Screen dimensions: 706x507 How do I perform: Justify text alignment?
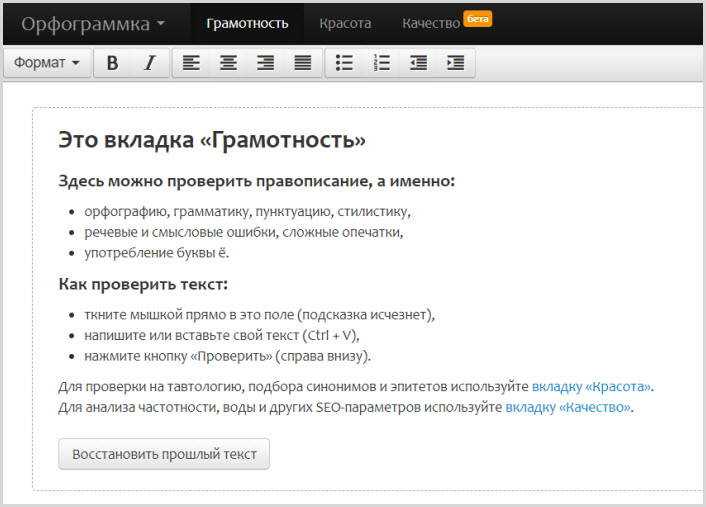click(303, 63)
